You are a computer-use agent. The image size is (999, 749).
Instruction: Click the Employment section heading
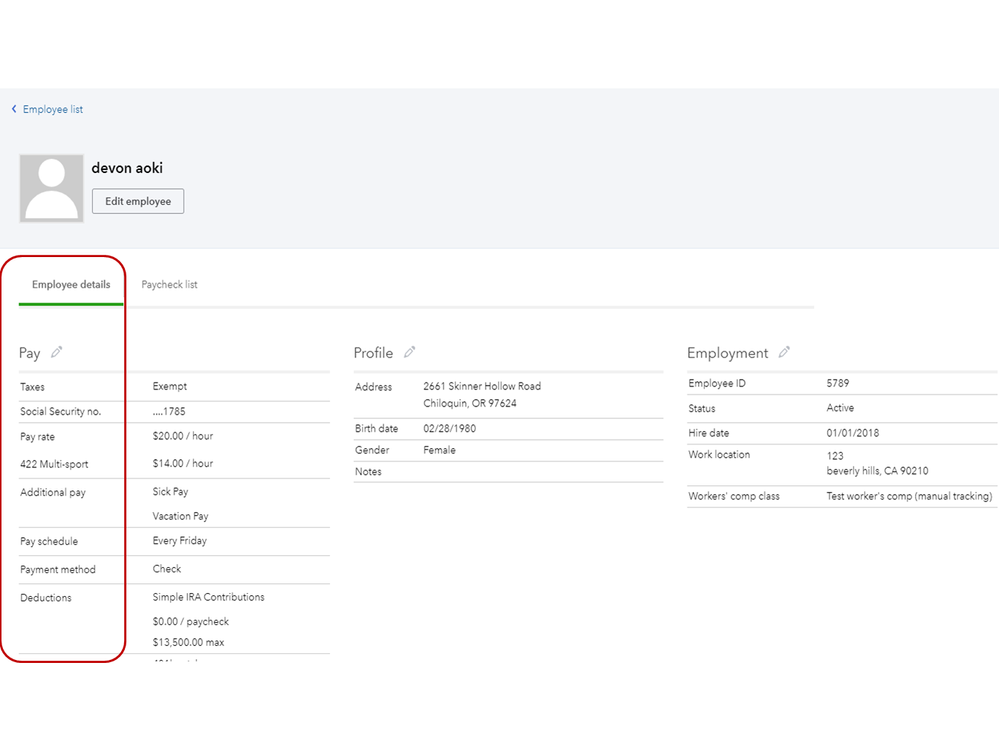pos(727,353)
